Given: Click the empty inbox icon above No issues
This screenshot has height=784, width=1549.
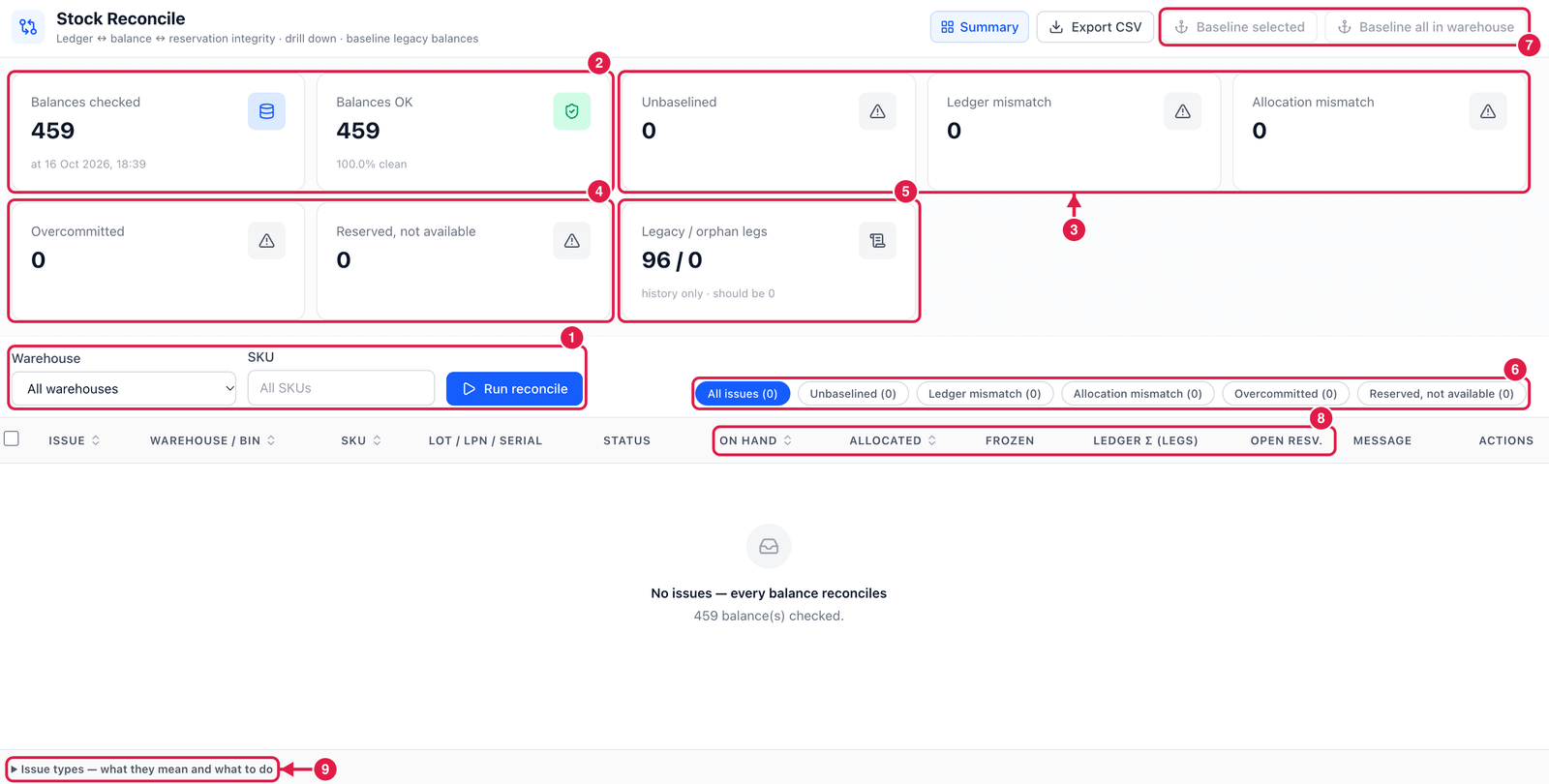Looking at the screenshot, I should (769, 547).
